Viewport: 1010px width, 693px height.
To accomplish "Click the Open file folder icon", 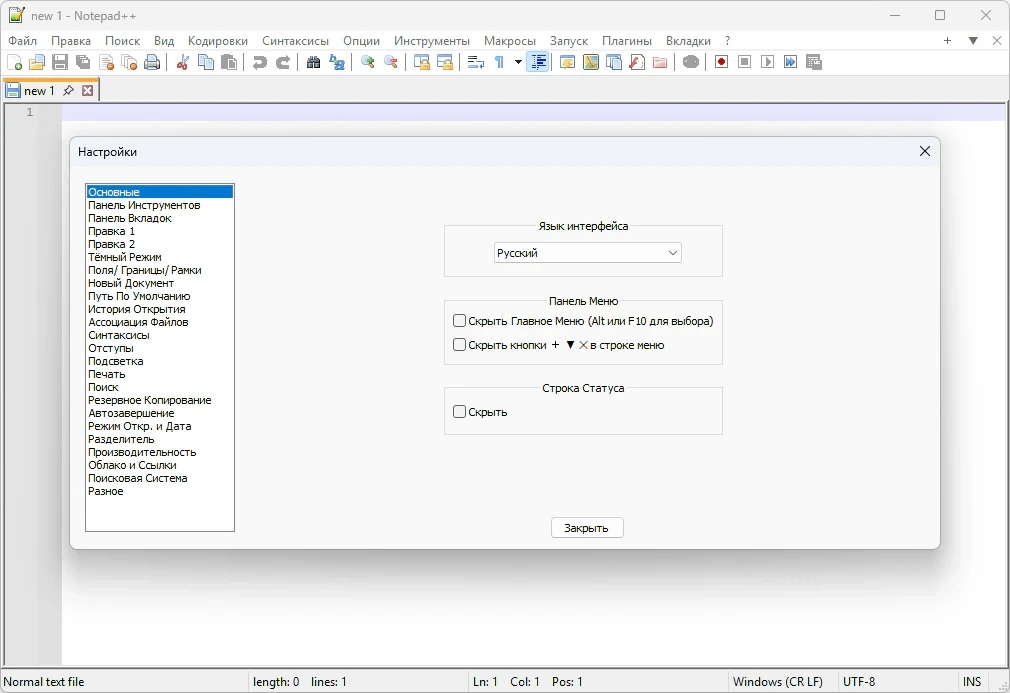I will [37, 62].
